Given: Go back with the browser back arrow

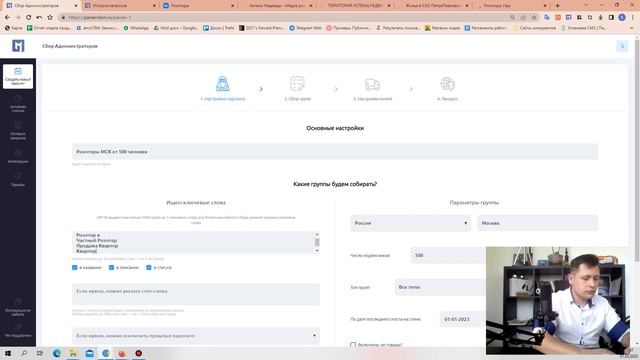Looking at the screenshot, I should (x=7, y=18).
